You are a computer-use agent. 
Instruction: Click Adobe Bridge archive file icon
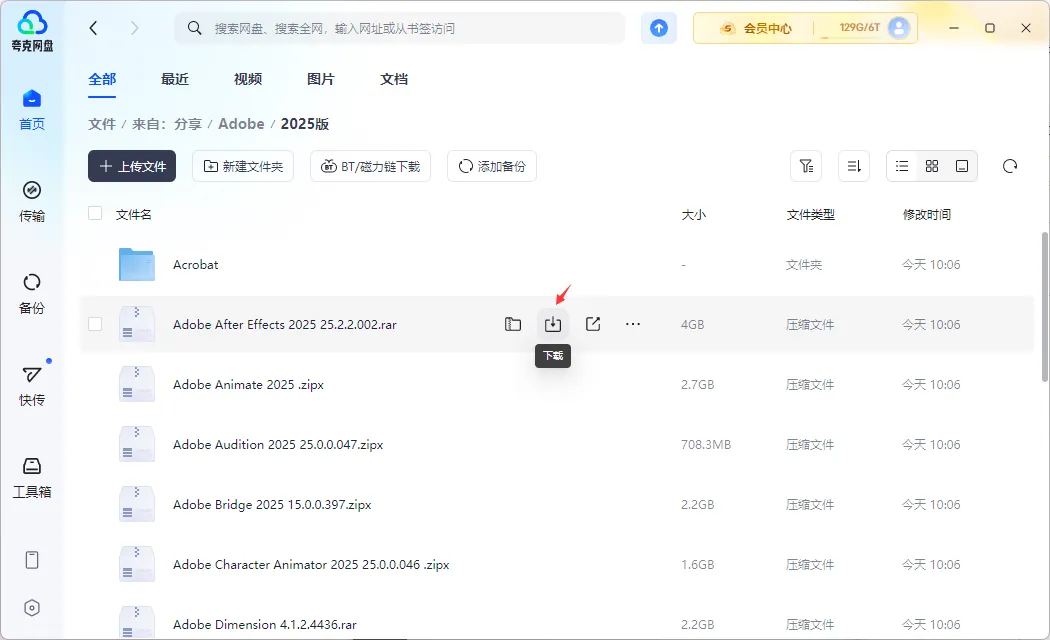(x=137, y=504)
